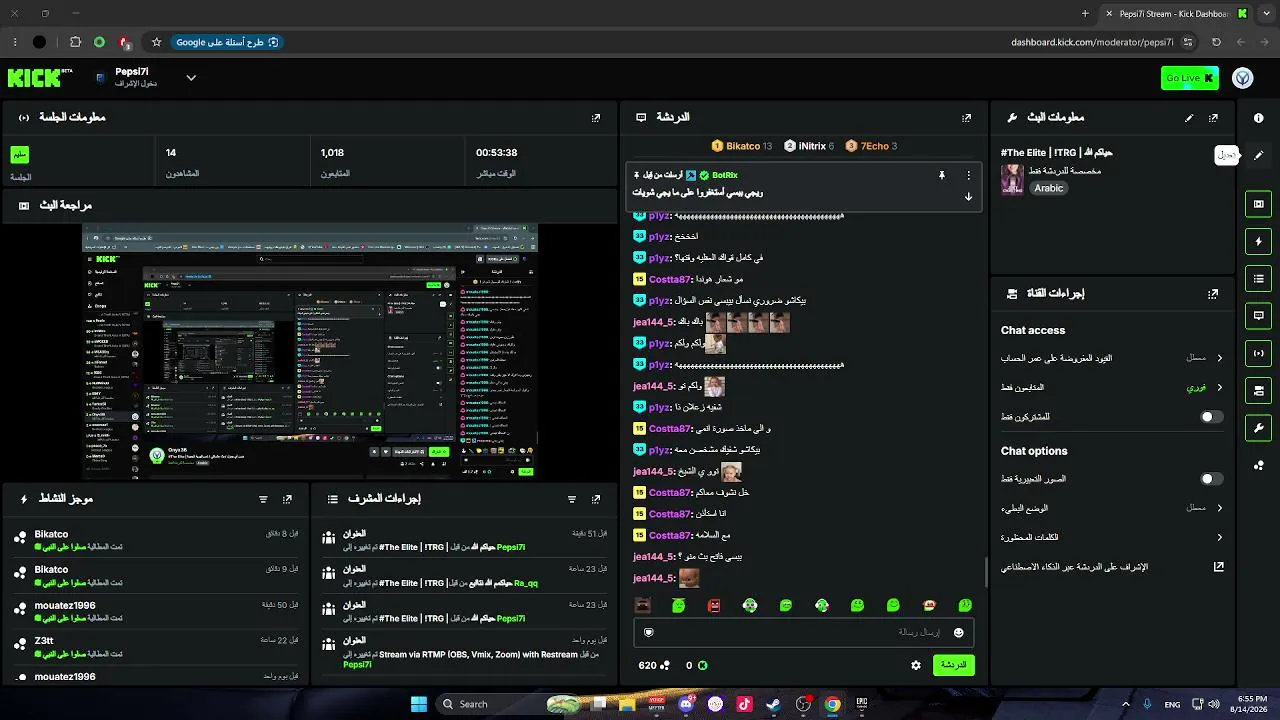Viewport: 1280px width, 720px height.
Task: Click the KICK logo in the header
Action: [40, 78]
